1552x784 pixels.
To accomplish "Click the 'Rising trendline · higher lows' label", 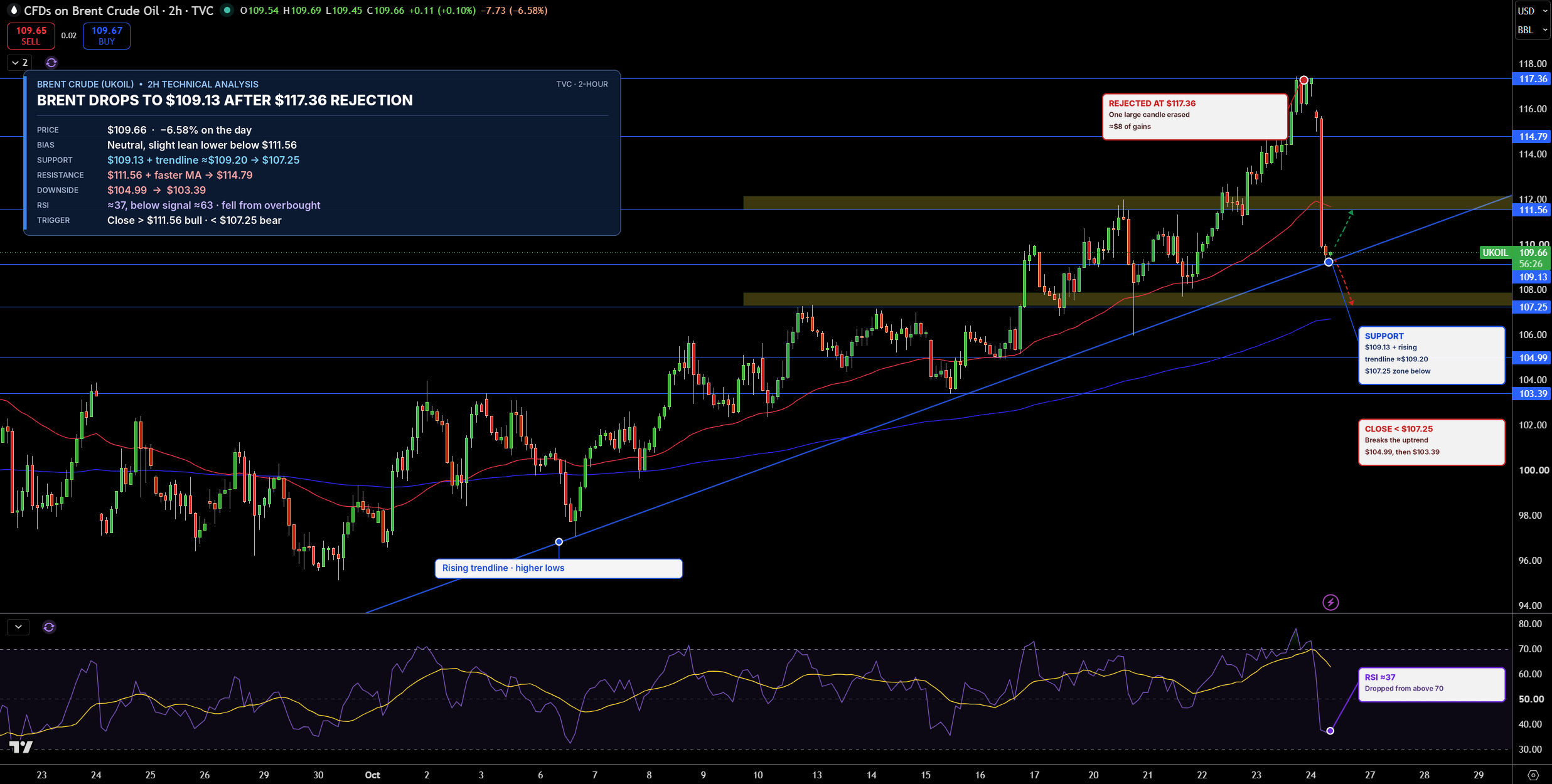I will click(559, 569).
